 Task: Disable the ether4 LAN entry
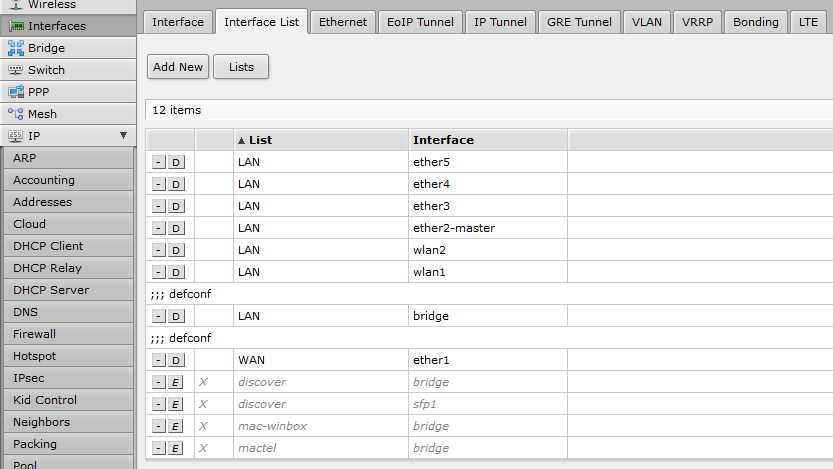(x=176, y=184)
